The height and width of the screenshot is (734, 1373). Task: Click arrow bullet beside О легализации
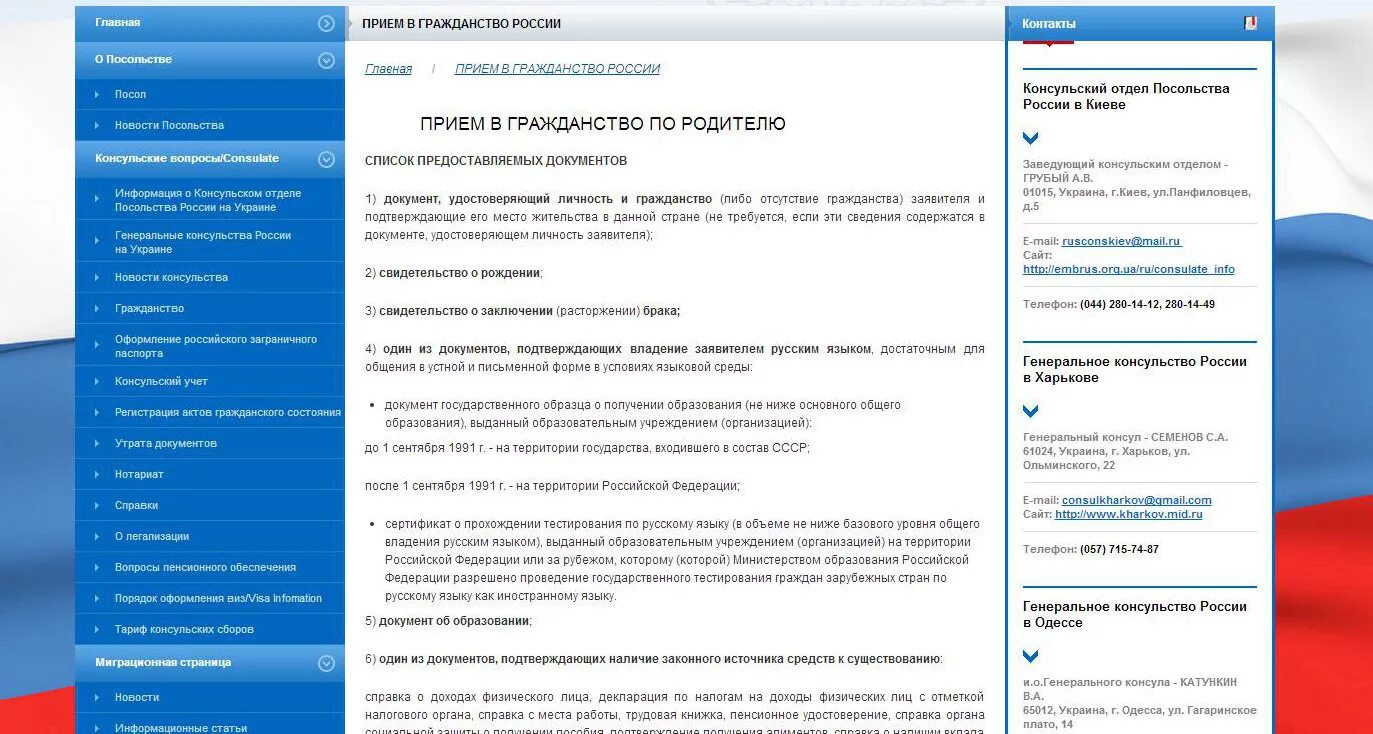[97, 536]
